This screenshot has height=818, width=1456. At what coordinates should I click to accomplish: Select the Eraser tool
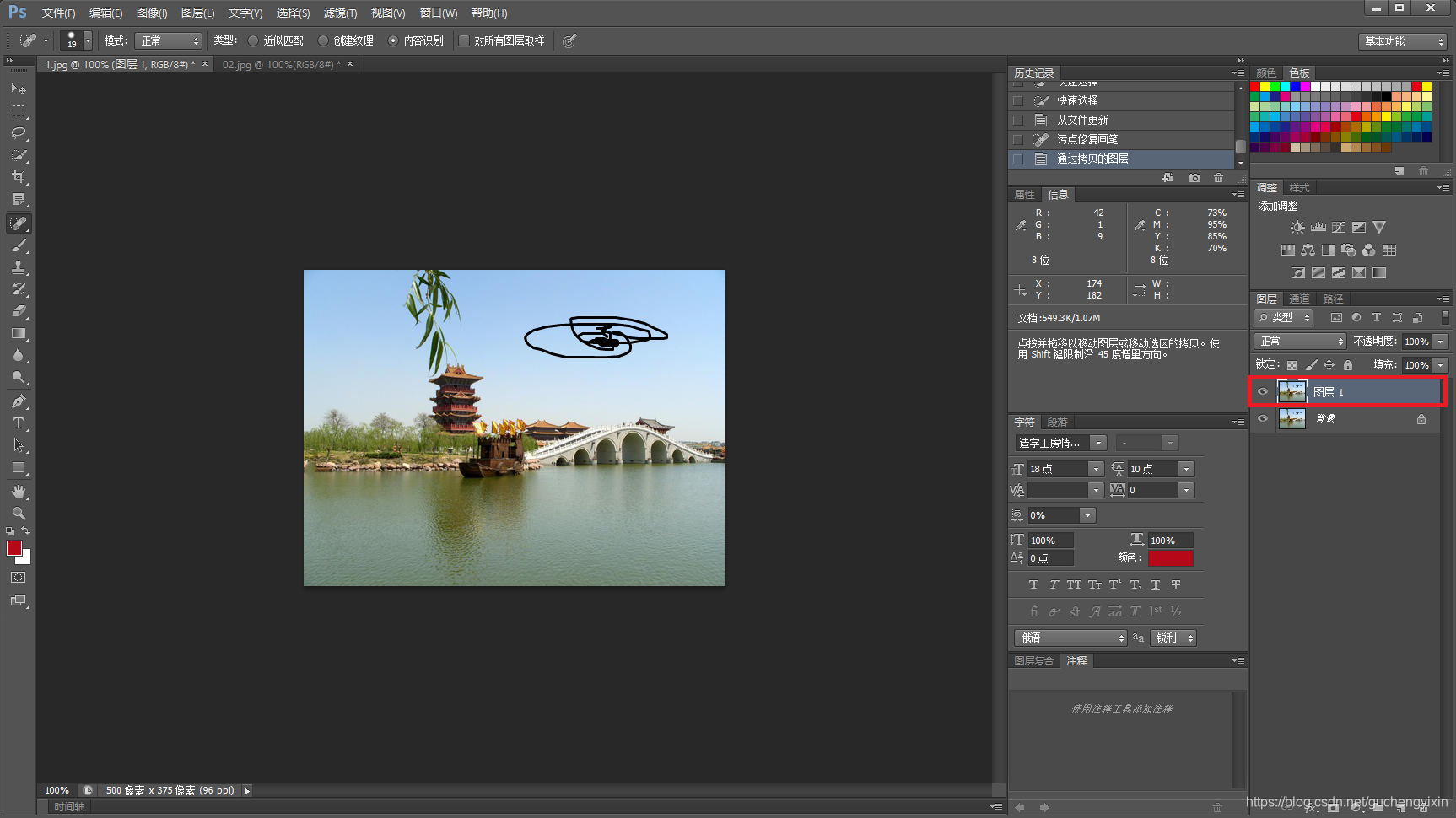19,311
